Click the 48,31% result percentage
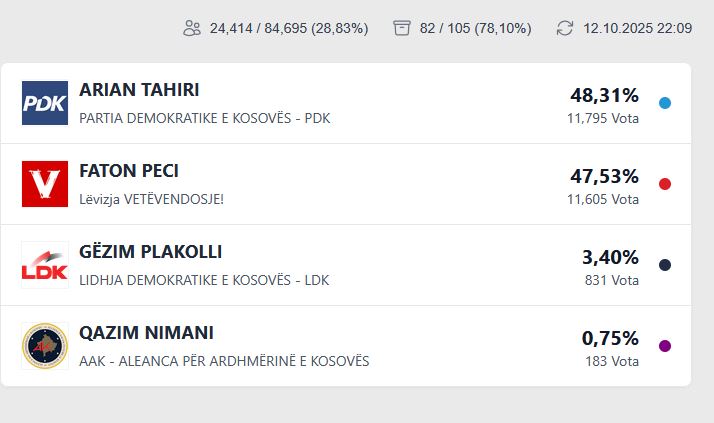Image resolution: width=714 pixels, height=423 pixels. [604, 96]
